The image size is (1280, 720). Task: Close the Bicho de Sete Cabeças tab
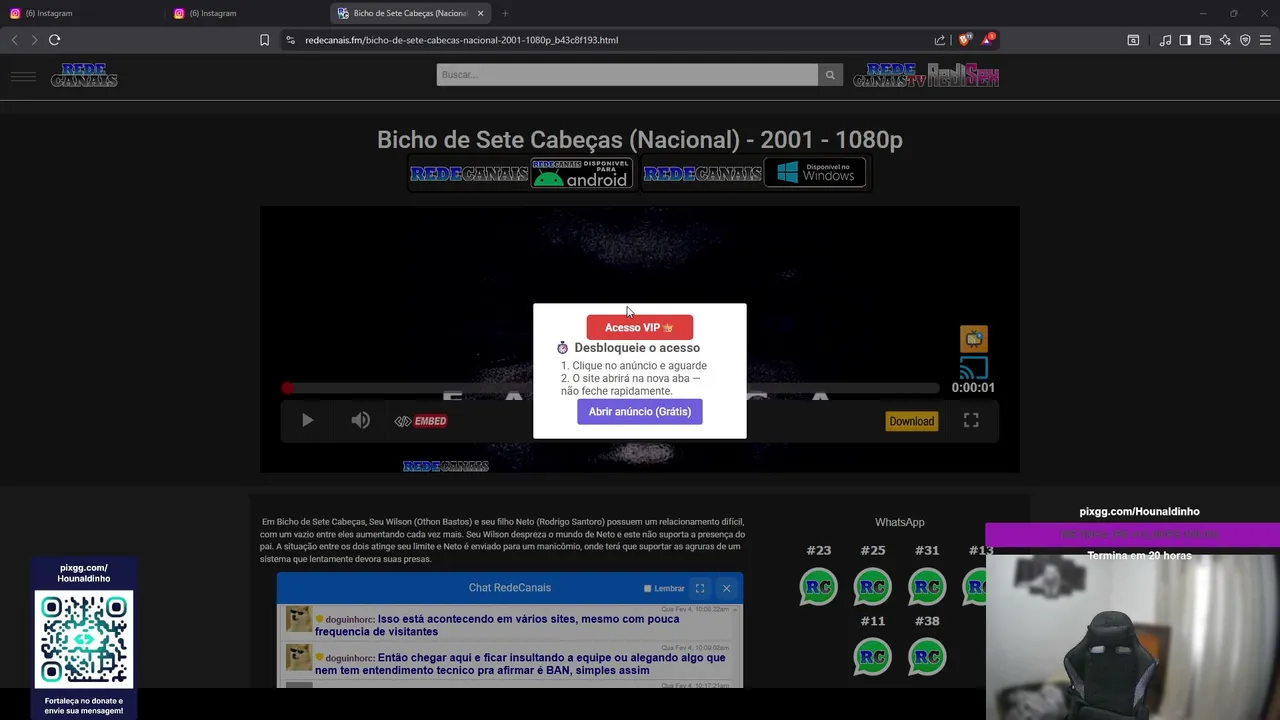click(480, 13)
